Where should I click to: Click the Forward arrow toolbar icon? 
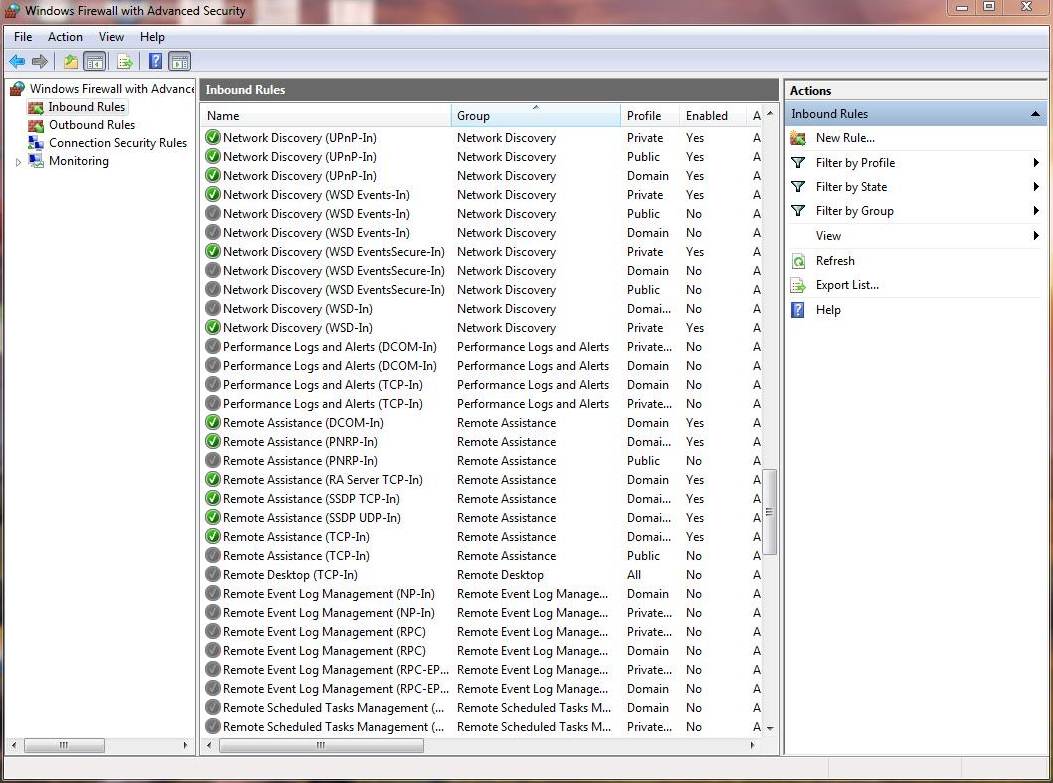pyautogui.click(x=40, y=62)
